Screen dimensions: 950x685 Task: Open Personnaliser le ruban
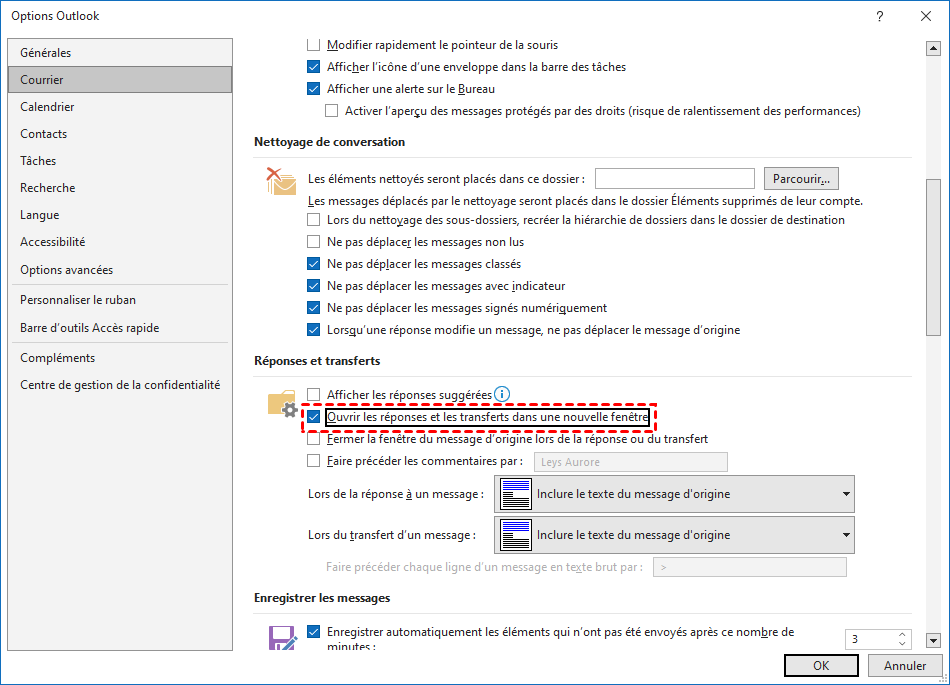click(120, 300)
